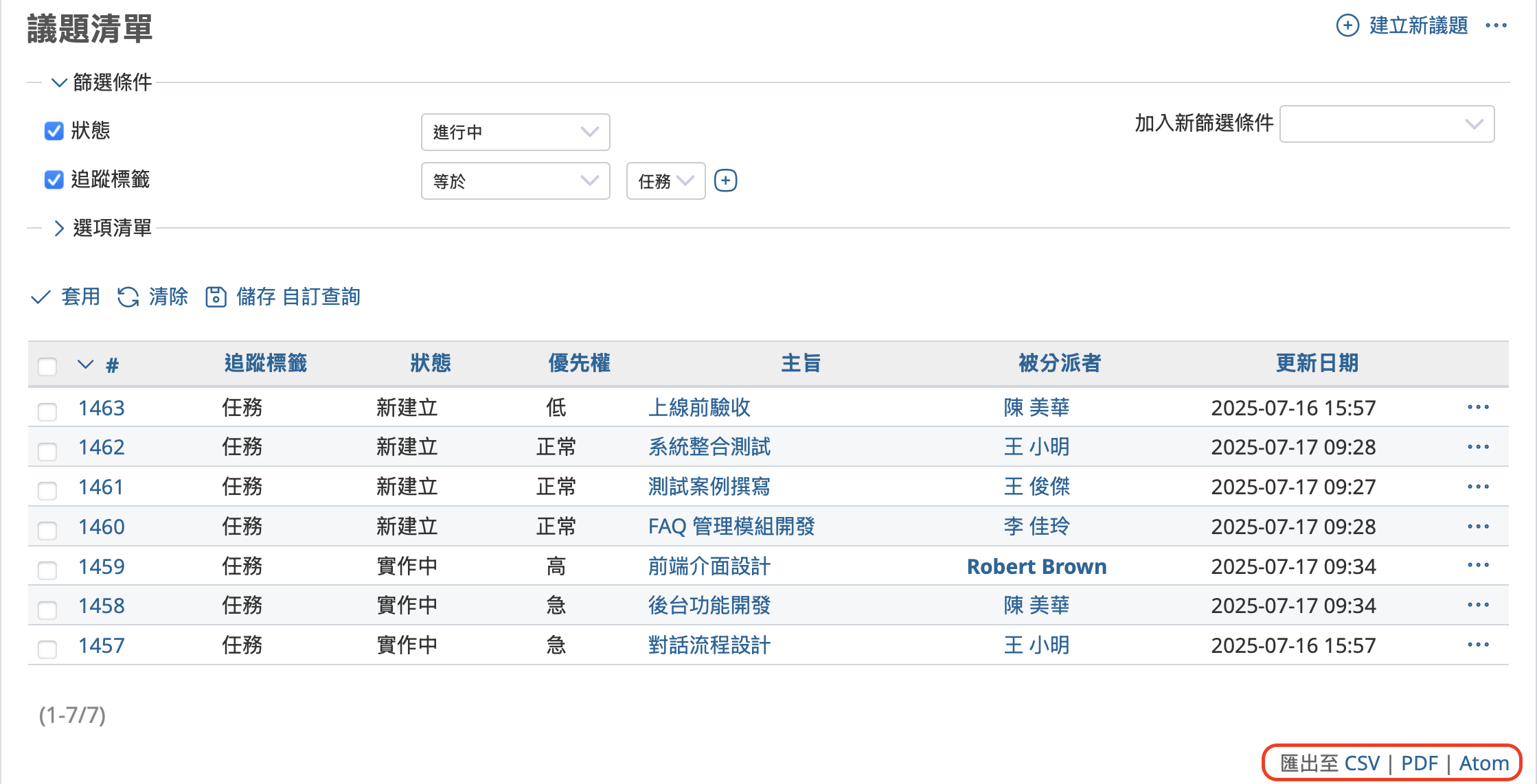Select checkbox for issue 1459
This screenshot has width=1537, height=784.
[47, 570]
